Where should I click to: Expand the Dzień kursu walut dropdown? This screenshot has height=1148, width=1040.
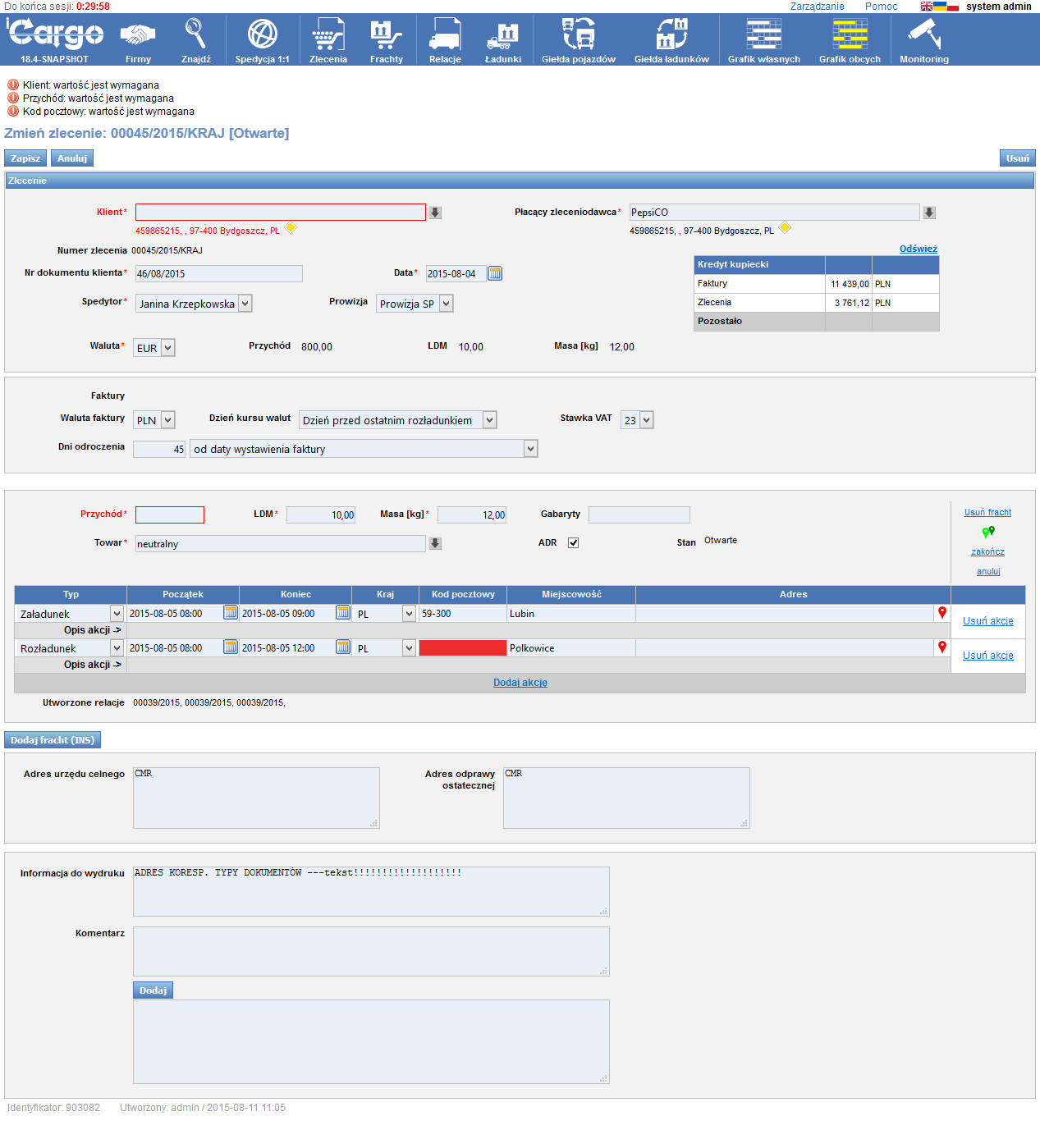(x=489, y=420)
